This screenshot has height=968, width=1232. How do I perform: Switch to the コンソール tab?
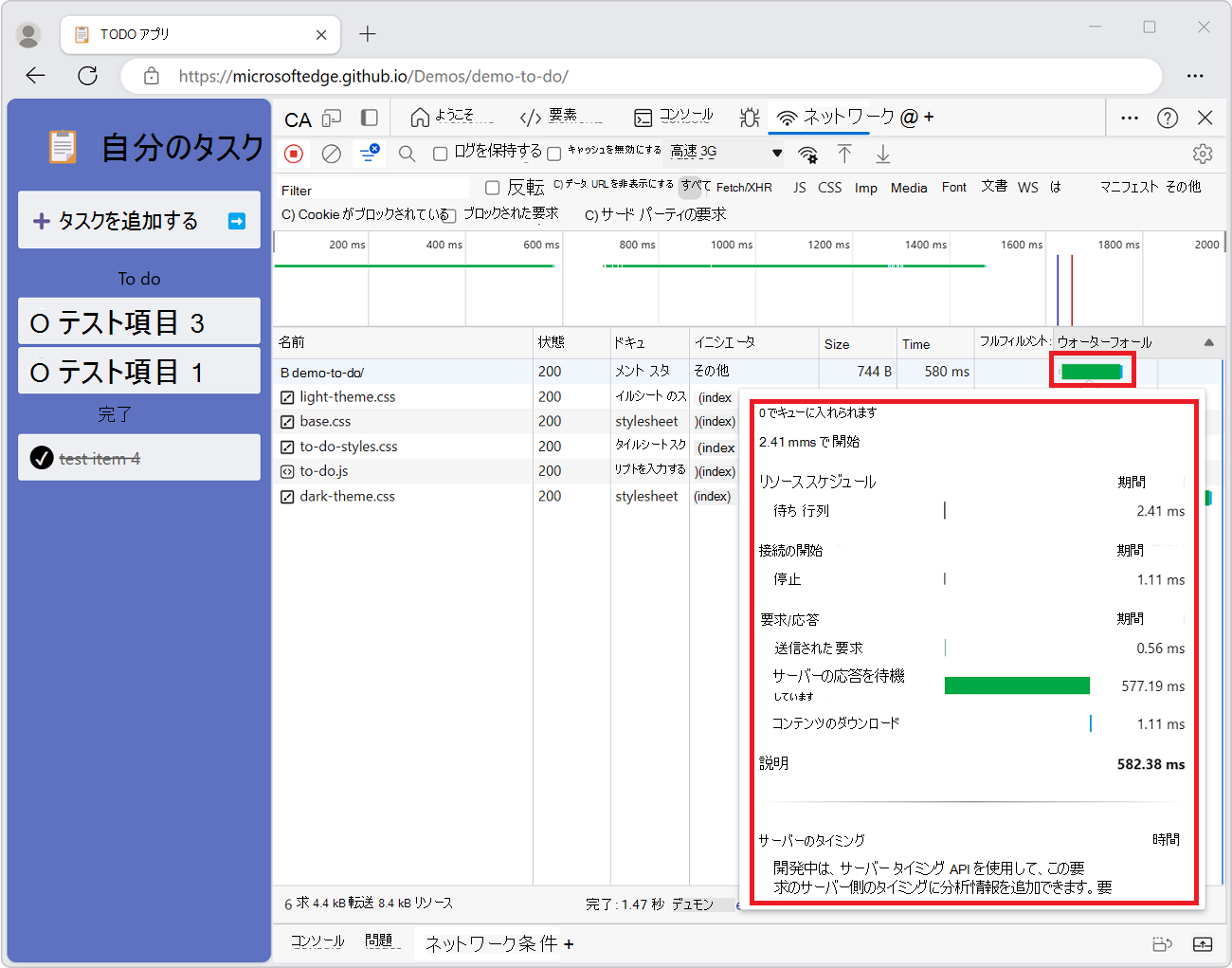coord(675,116)
